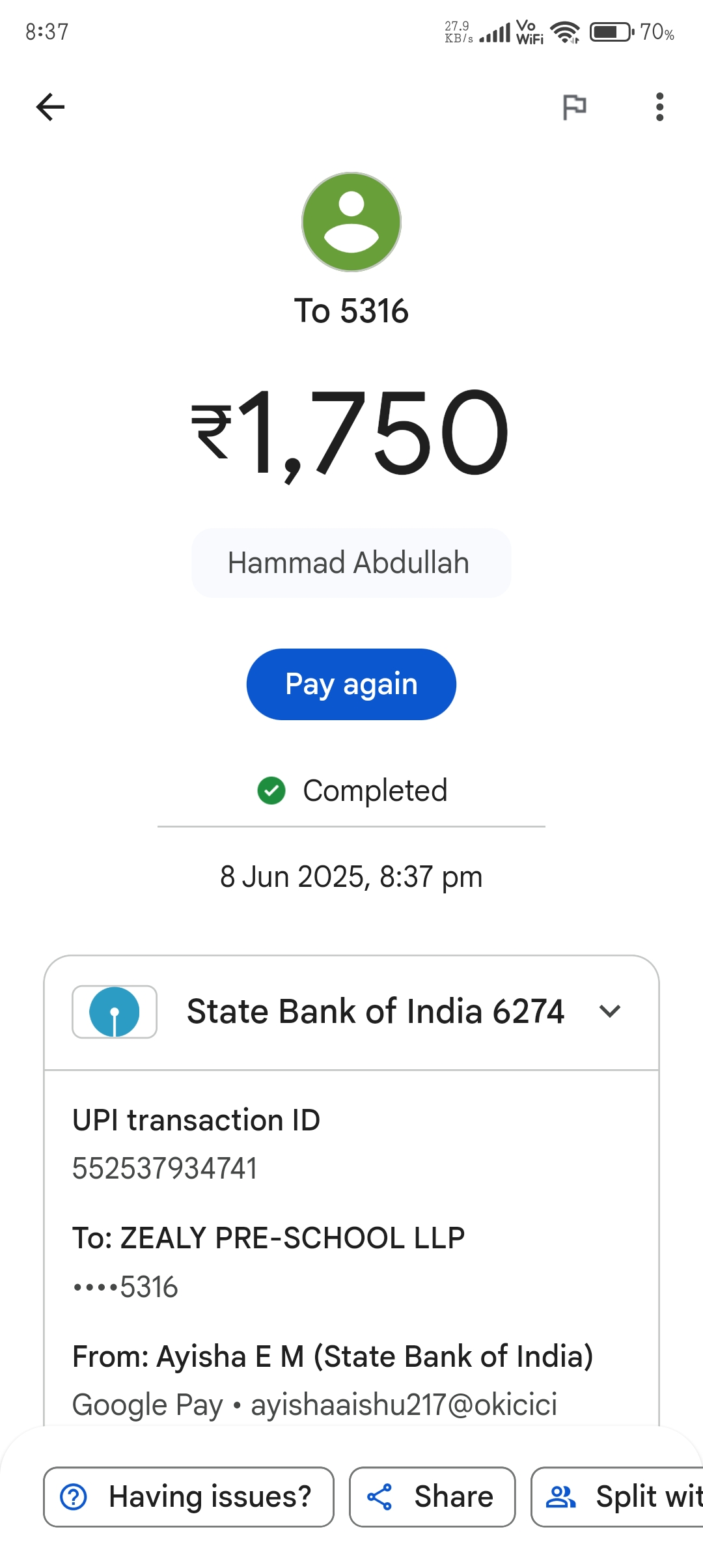Viewport: 703px width, 1568px height.
Task: Tap the WiFi status icon
Action: tap(564, 31)
